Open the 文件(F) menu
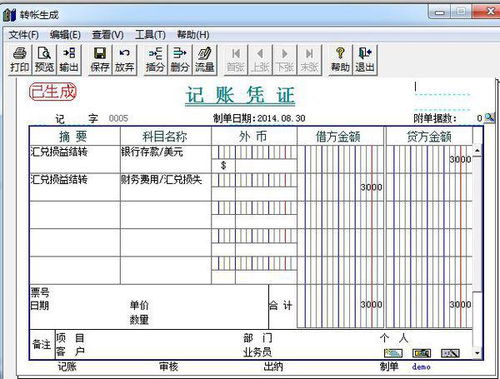This screenshot has height=379, width=500. (23, 35)
